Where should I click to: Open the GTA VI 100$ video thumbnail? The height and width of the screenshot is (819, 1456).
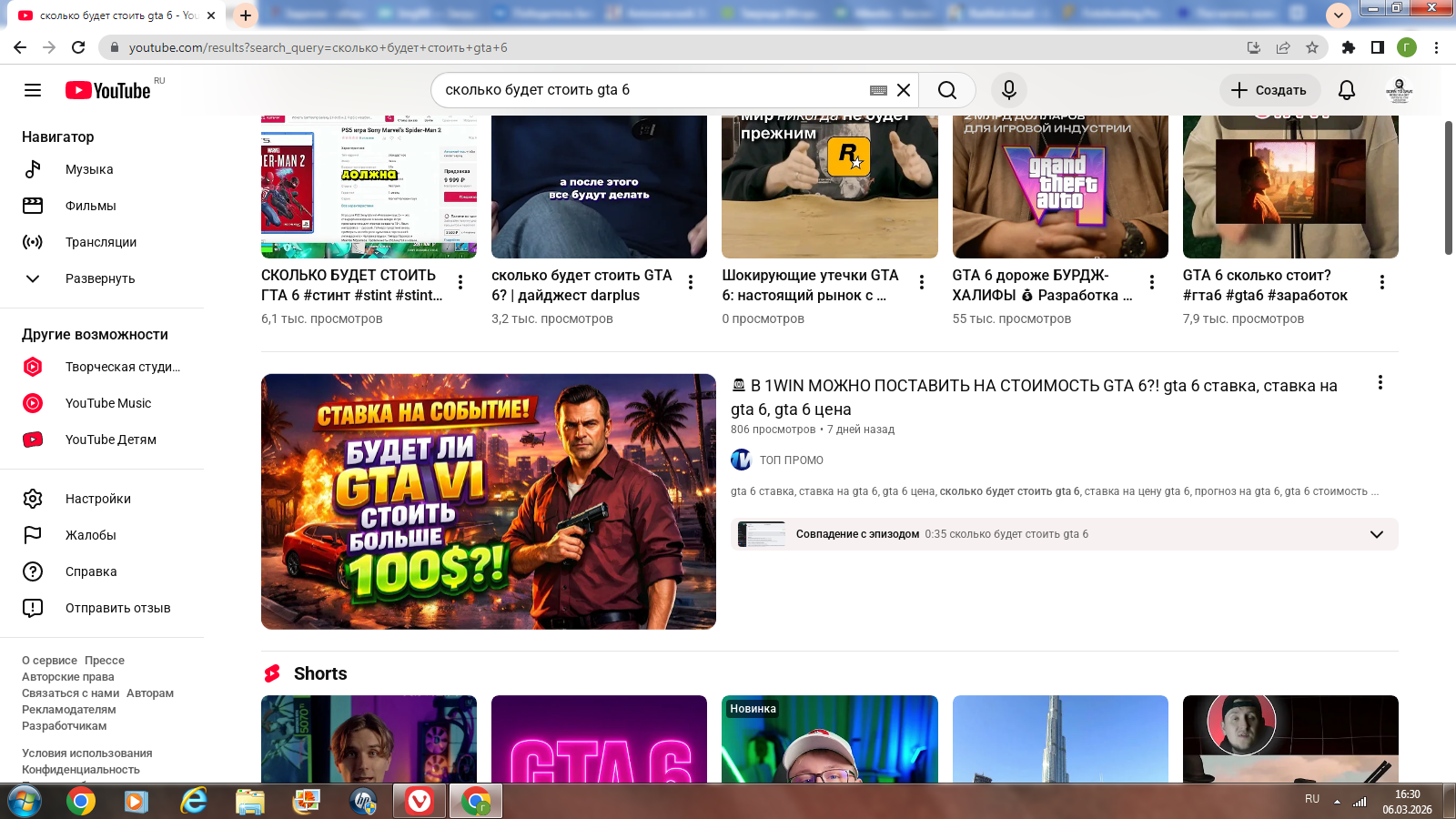[488, 501]
